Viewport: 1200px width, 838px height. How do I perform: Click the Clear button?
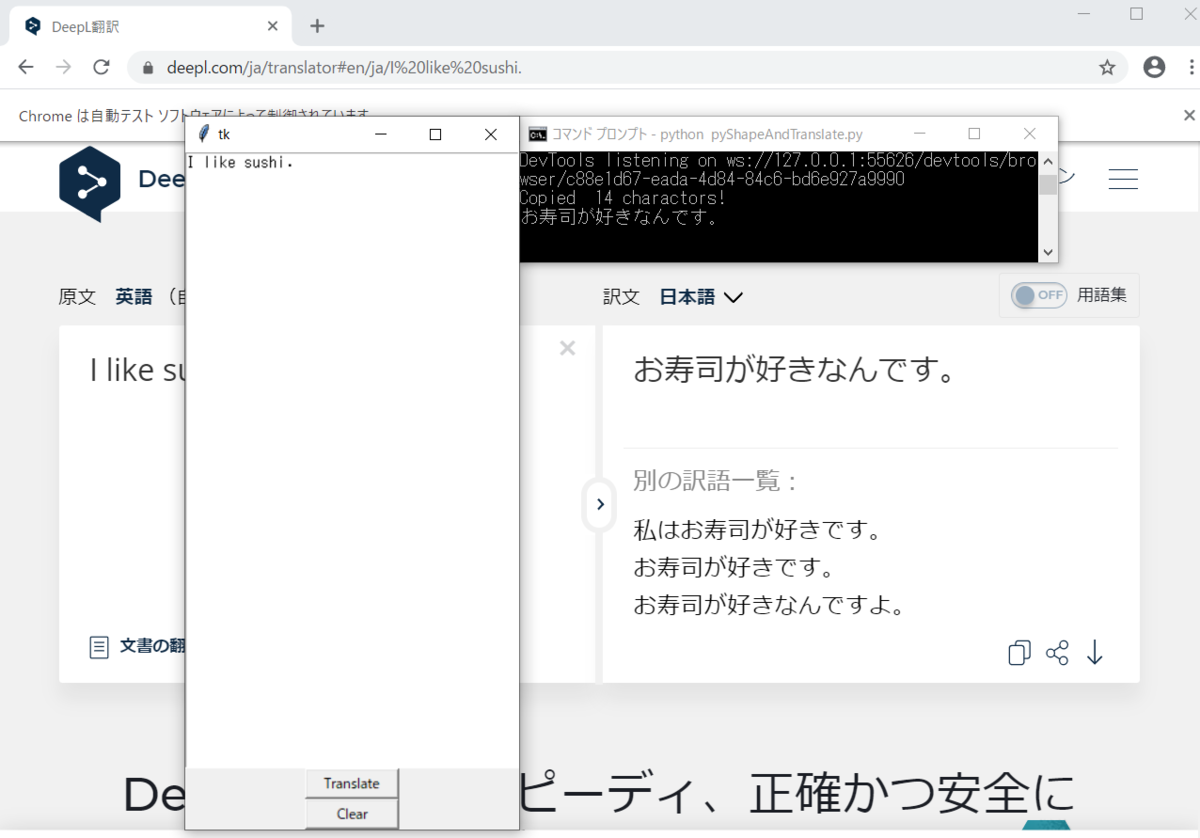[x=351, y=813]
